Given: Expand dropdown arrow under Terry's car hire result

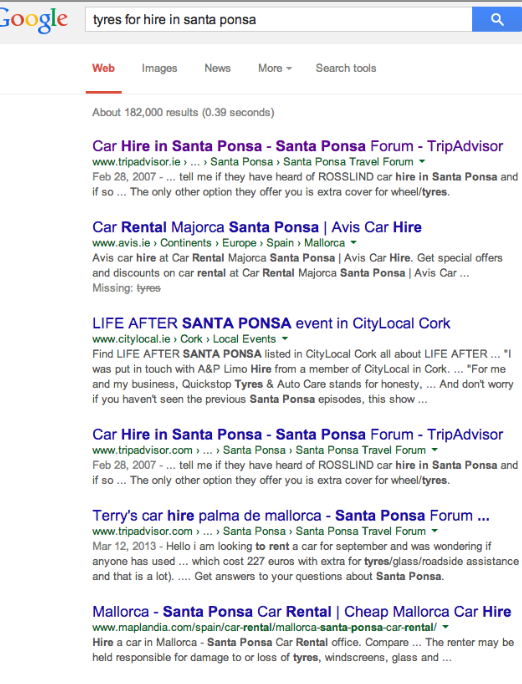Looking at the screenshot, I should click(x=434, y=531).
